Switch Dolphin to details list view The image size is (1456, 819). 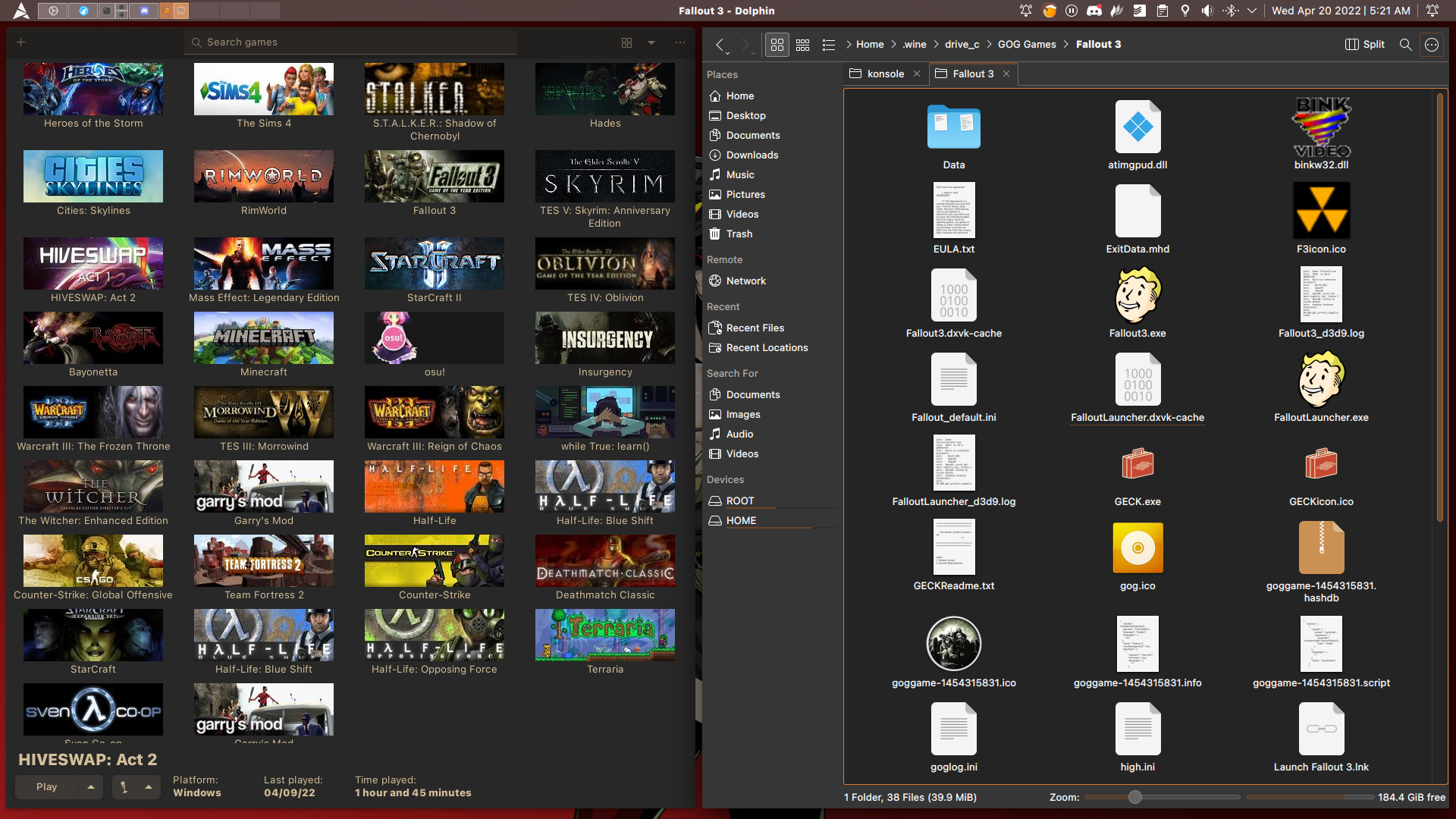click(x=828, y=45)
